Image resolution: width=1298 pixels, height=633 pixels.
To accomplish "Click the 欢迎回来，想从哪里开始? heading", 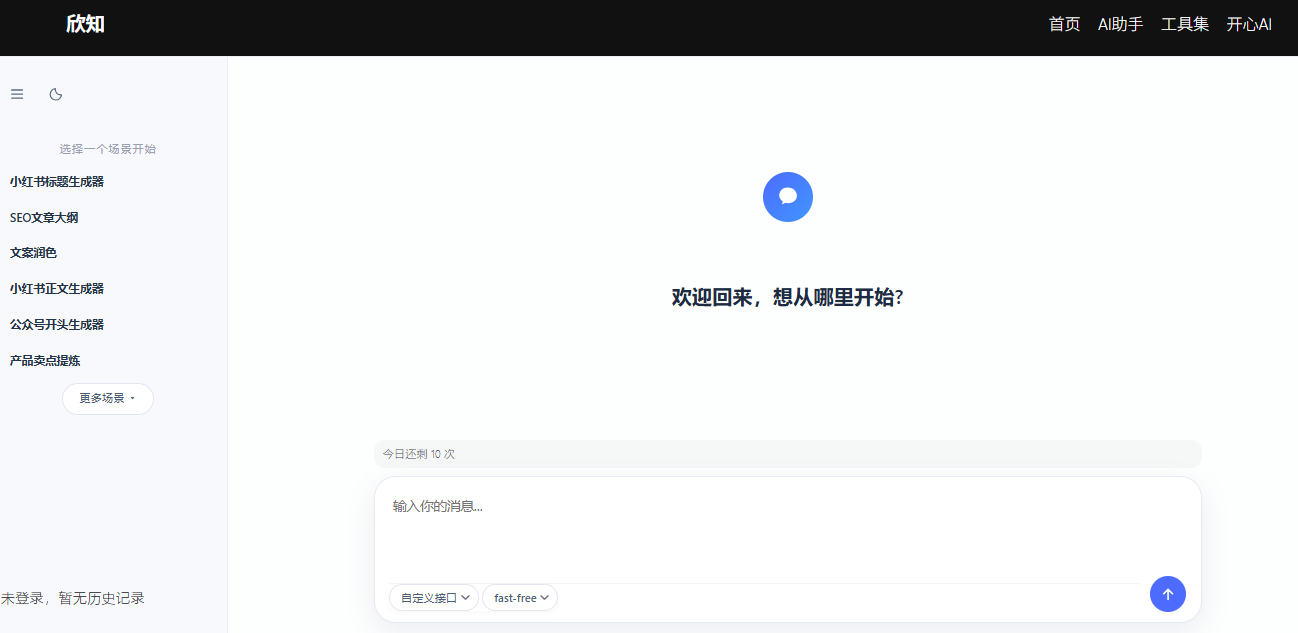I will [x=788, y=297].
